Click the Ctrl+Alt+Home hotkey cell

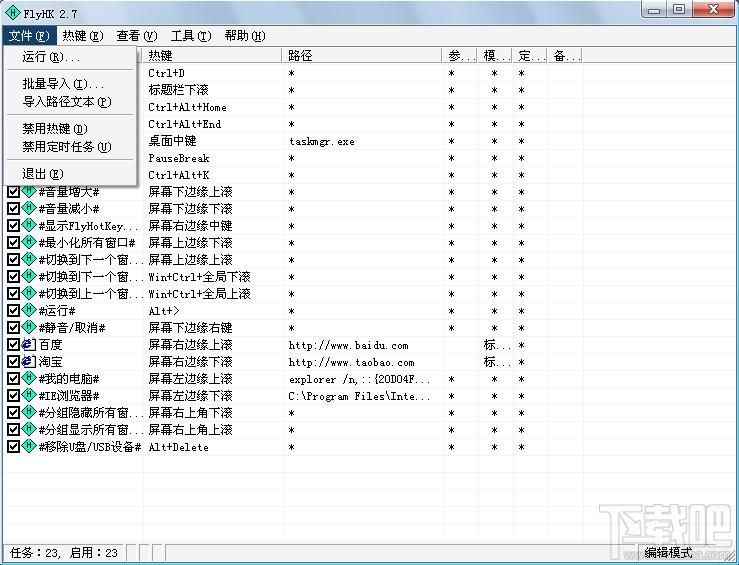click(187, 107)
